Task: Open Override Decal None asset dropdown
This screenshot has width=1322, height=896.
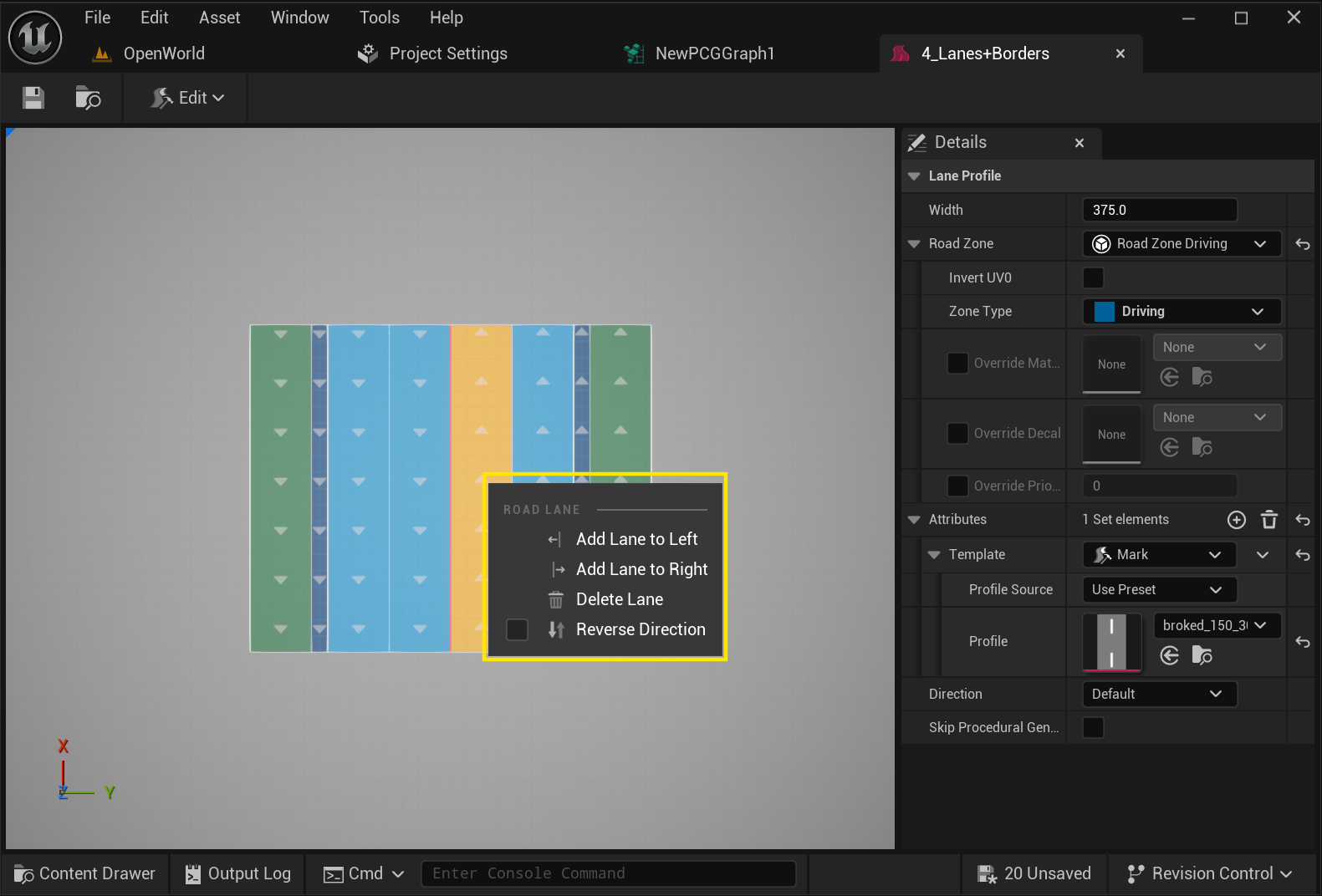Action: coord(1217,417)
